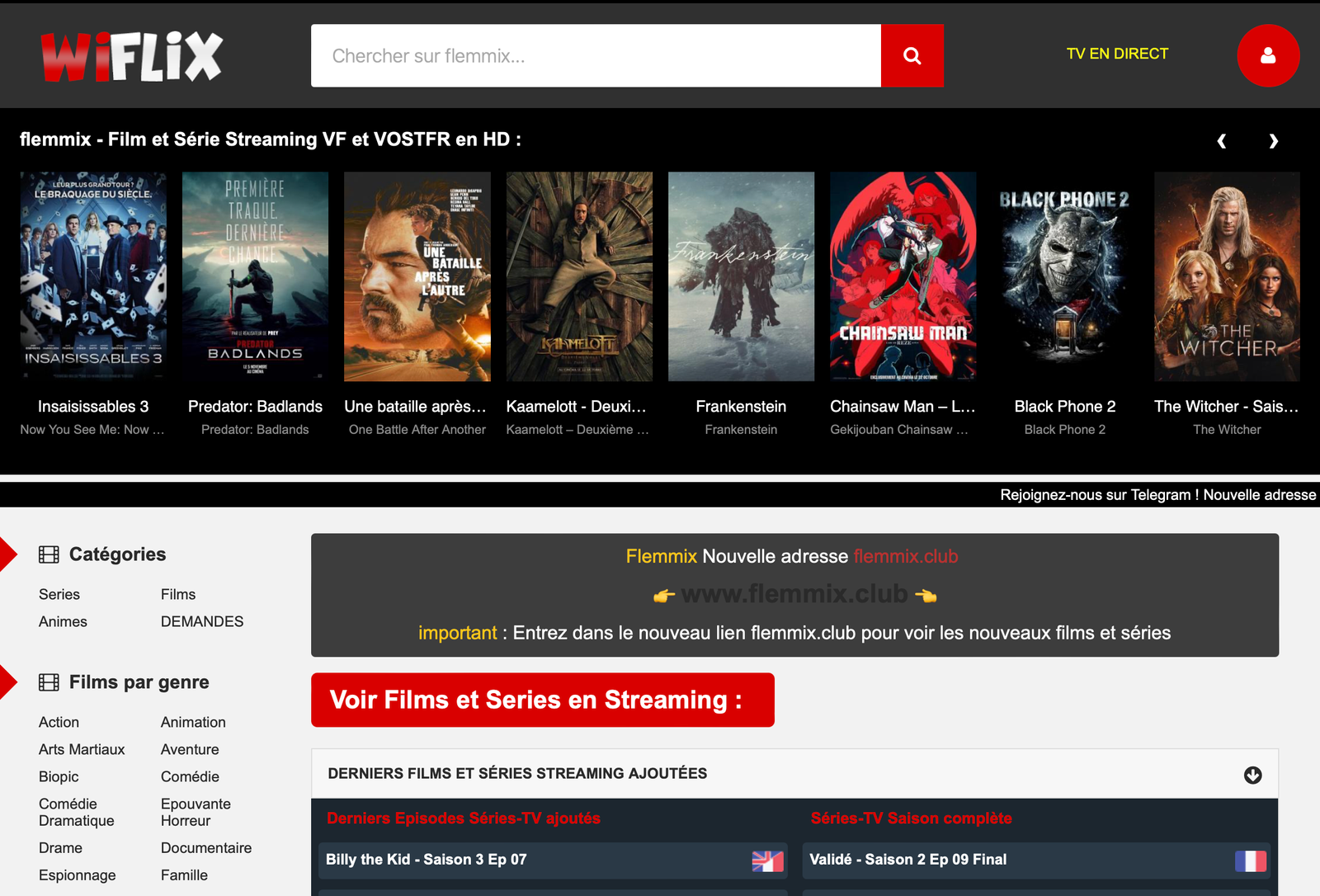
Task: Advance carousel with next arrow
Action: (1273, 141)
